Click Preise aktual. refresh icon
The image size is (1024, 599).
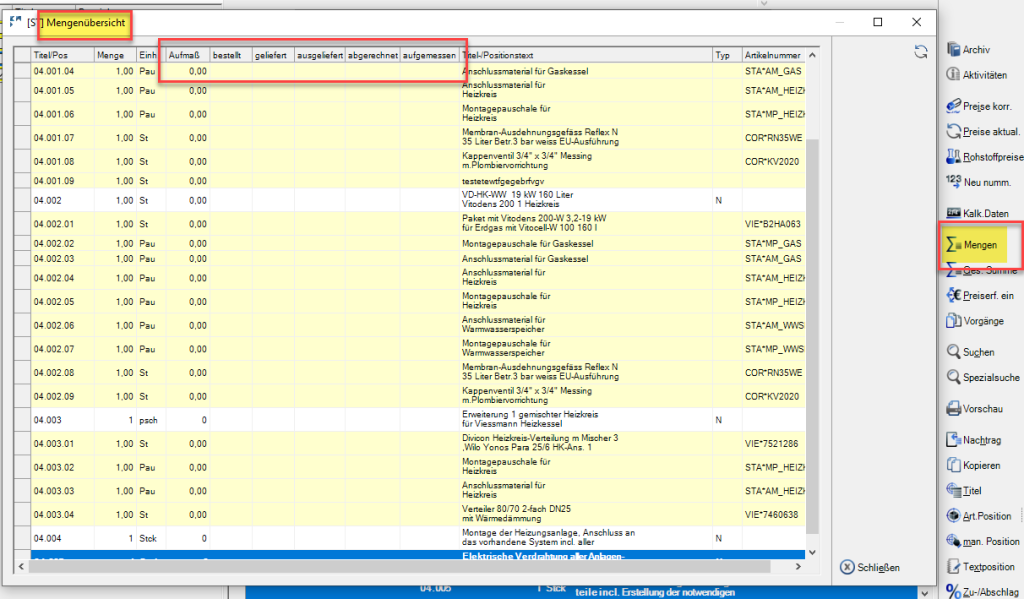point(954,132)
